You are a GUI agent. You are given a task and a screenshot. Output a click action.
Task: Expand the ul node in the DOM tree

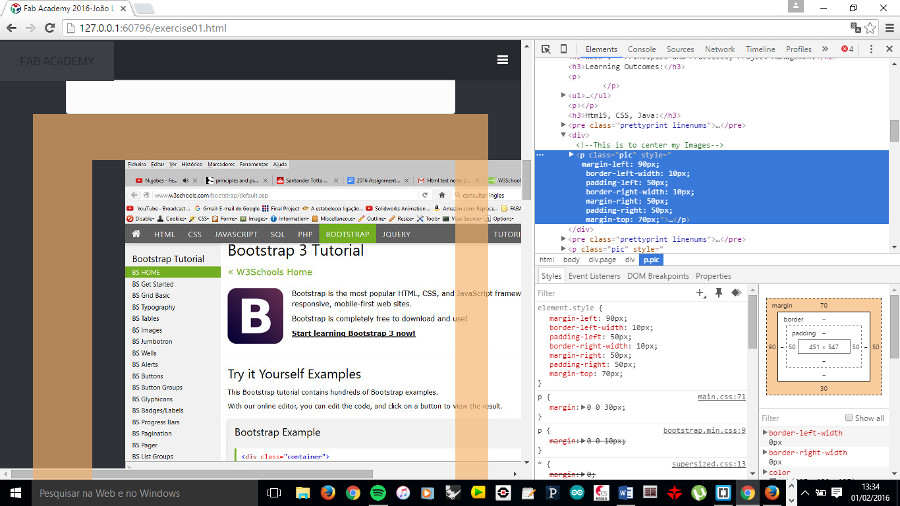click(563, 95)
